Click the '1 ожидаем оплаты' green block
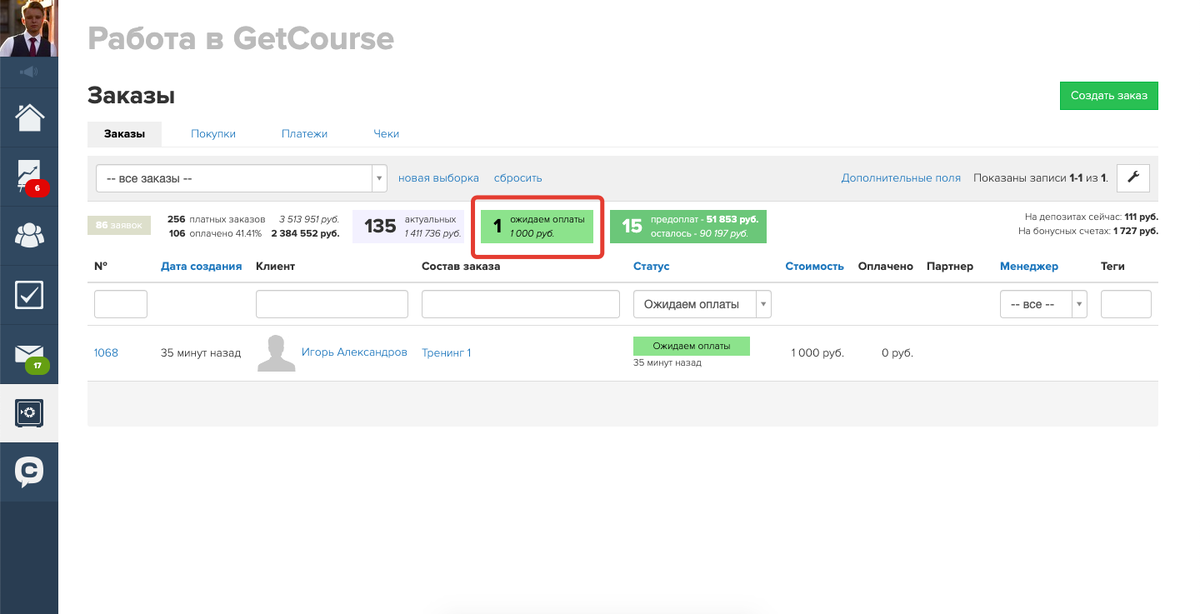 click(x=537, y=226)
